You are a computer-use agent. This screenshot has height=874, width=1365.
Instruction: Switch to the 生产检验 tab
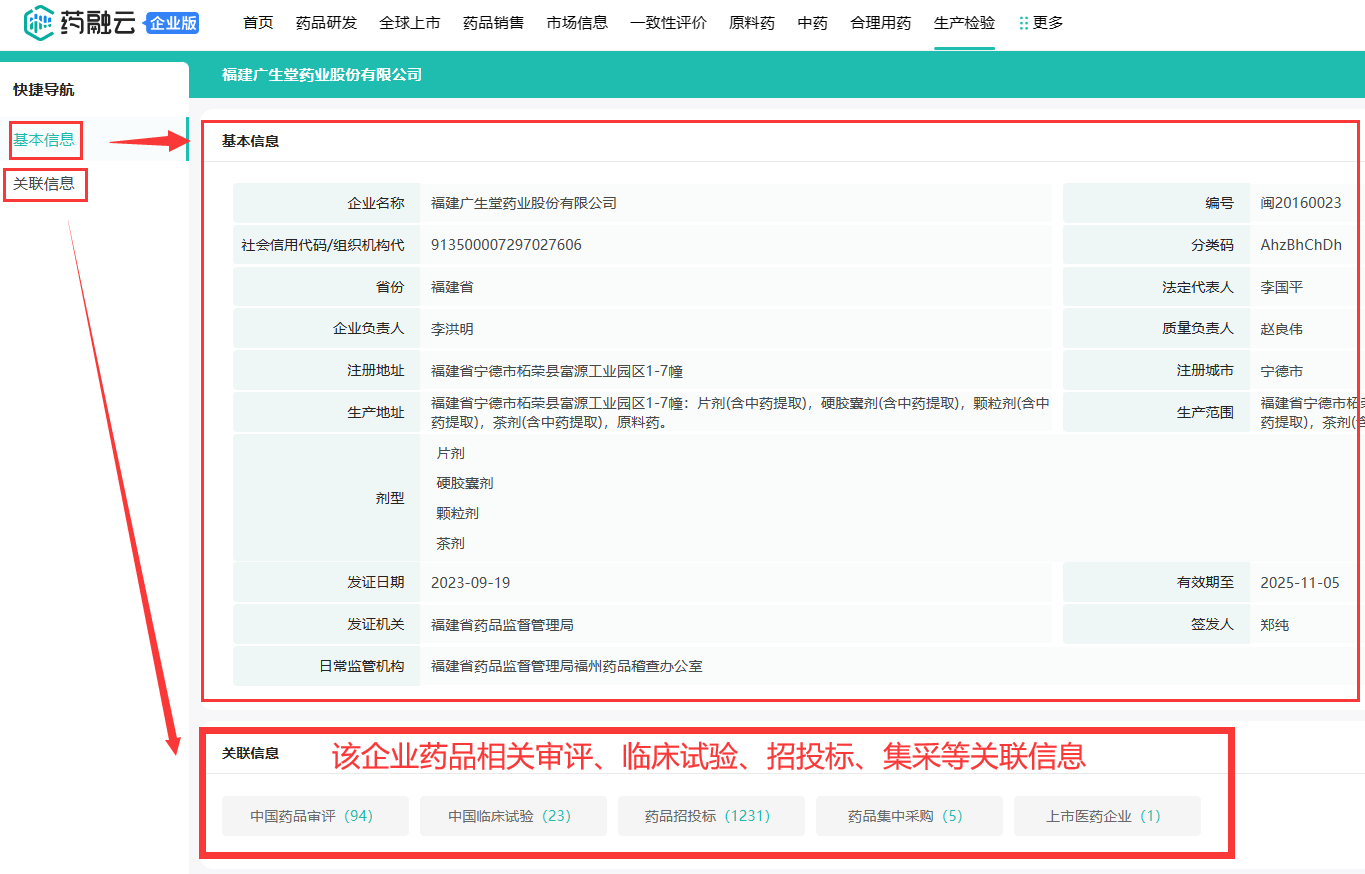pos(964,23)
